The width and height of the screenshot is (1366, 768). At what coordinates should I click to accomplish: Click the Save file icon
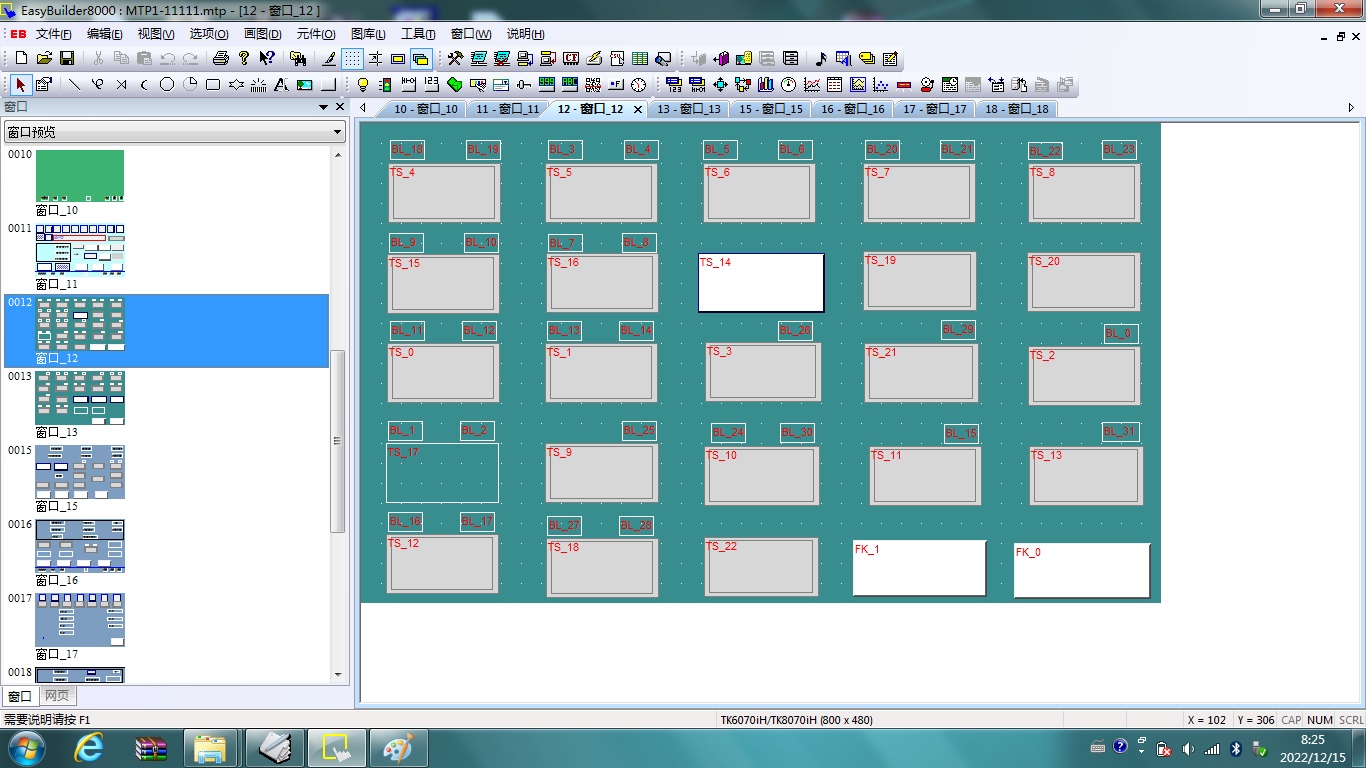pyautogui.click(x=67, y=59)
